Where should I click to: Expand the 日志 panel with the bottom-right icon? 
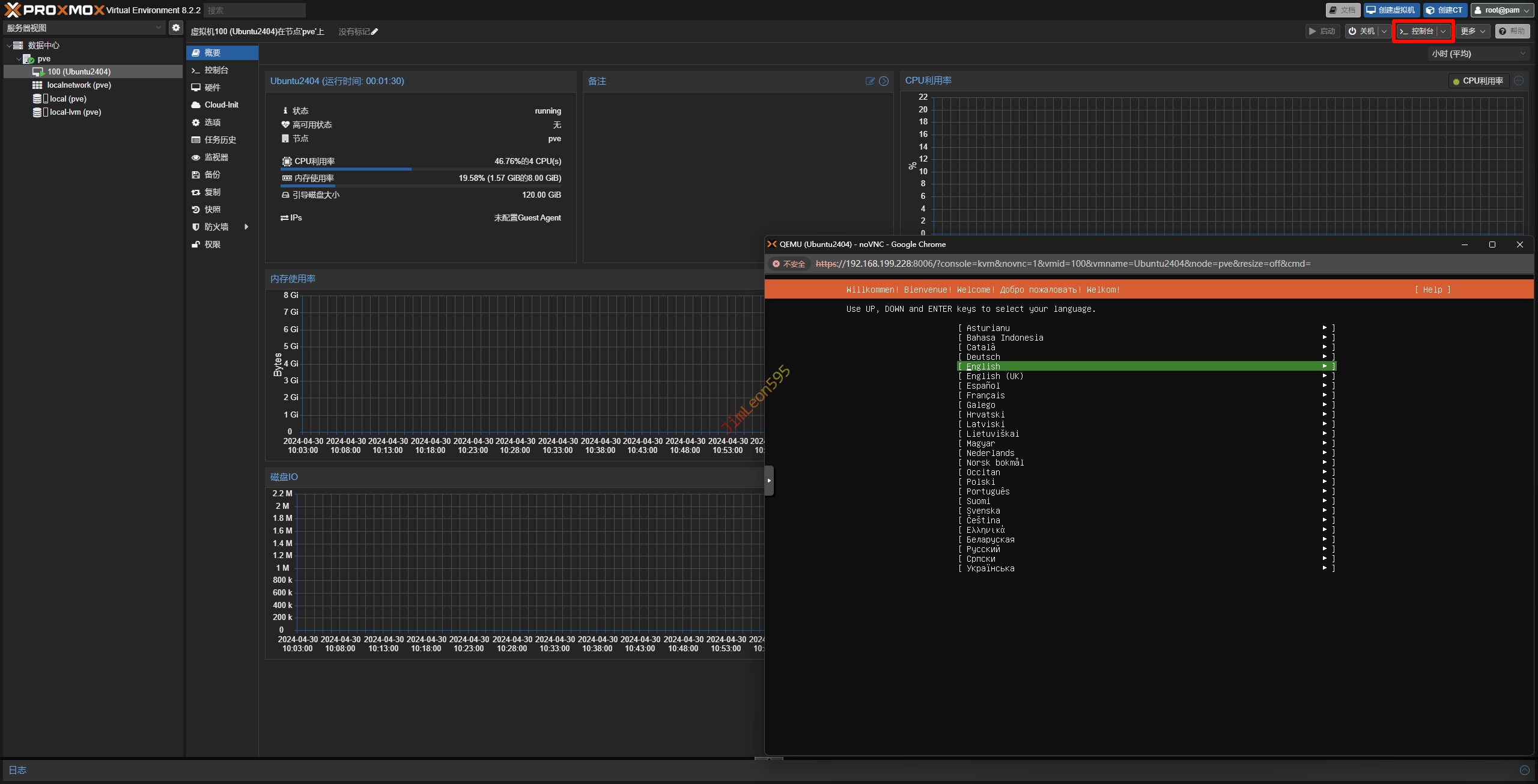pyautogui.click(x=1524, y=770)
